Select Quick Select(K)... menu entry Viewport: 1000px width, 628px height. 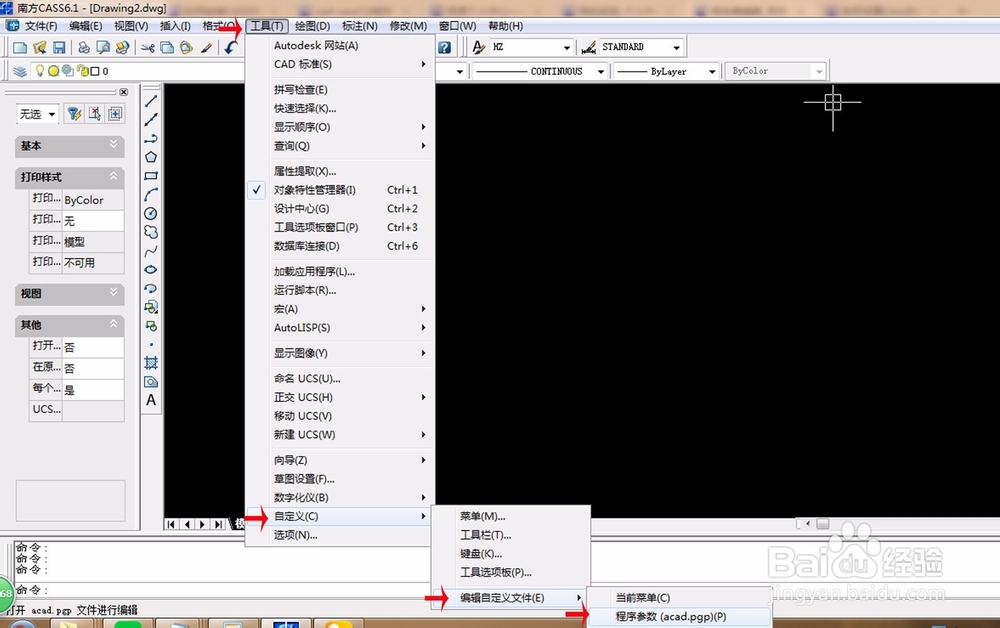340,108
